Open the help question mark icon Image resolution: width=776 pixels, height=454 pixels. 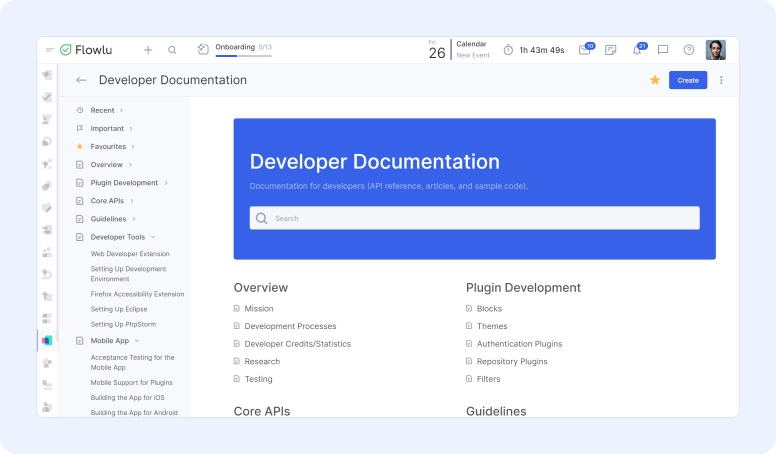click(x=689, y=50)
